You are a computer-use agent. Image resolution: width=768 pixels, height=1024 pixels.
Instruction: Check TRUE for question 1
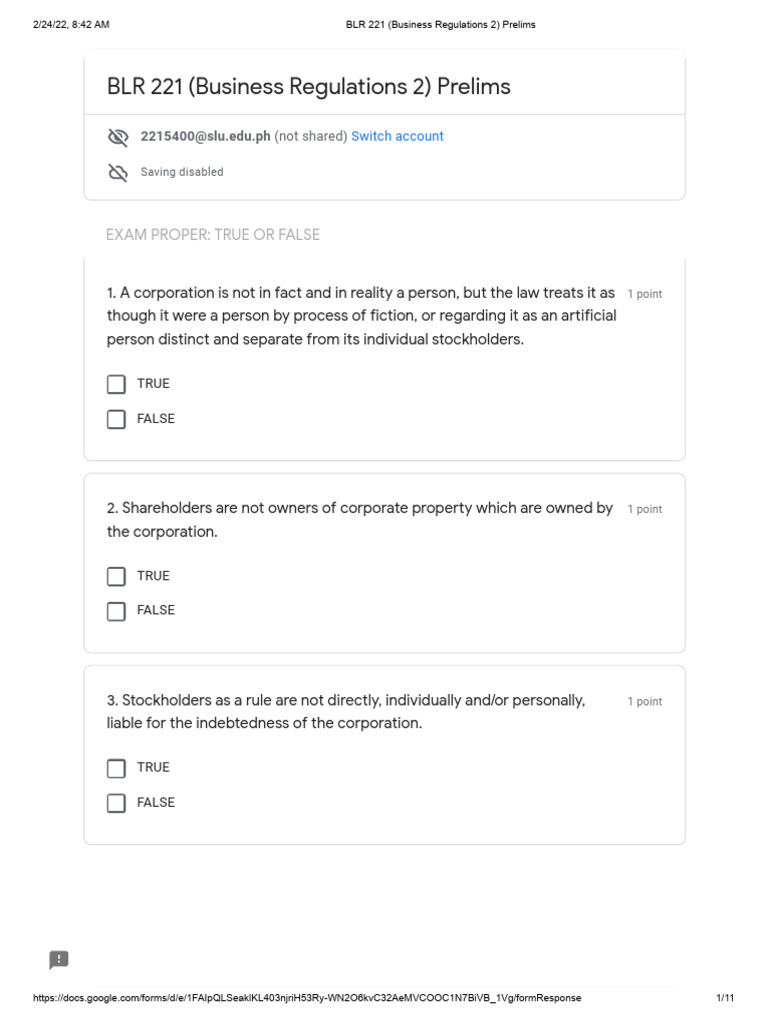click(x=117, y=384)
